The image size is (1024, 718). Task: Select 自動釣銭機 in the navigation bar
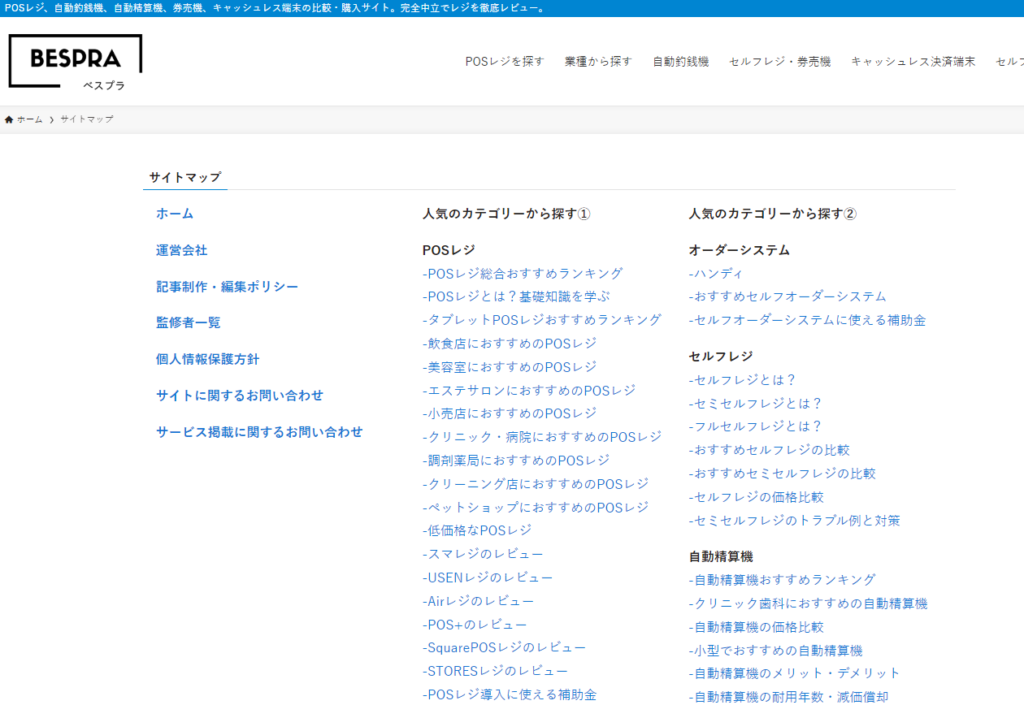tap(680, 60)
